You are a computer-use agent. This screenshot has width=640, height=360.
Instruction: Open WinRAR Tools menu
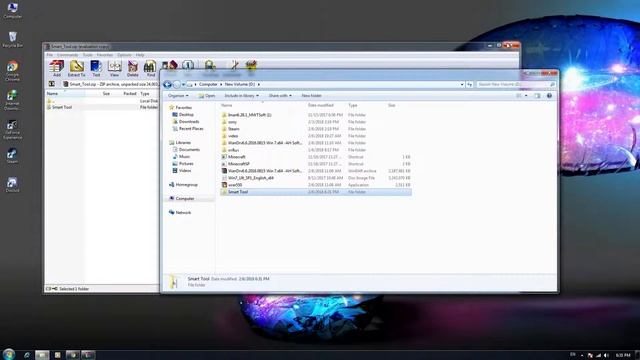[87, 55]
